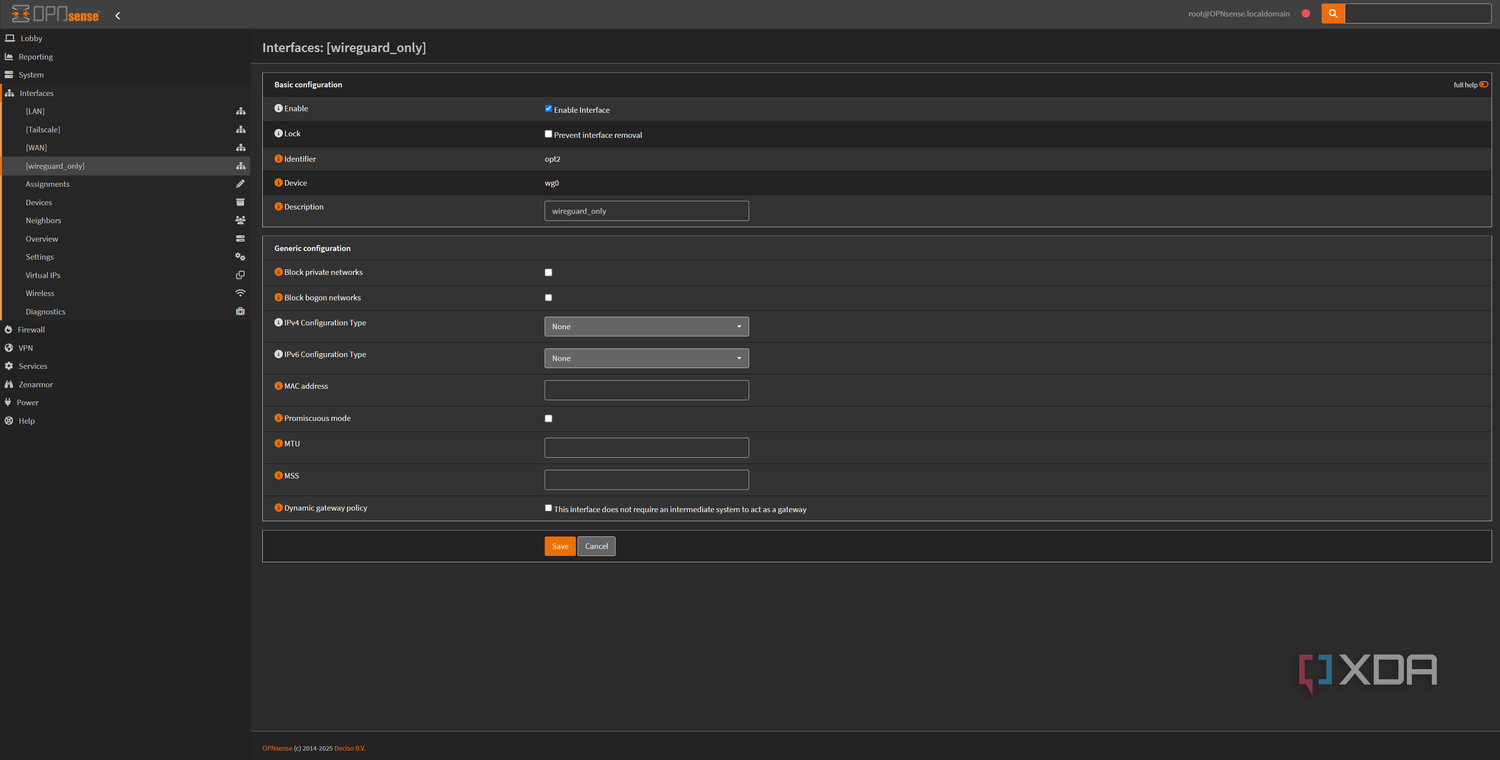Image resolution: width=1500 pixels, height=760 pixels.
Task: Click the info icon next to Lock
Action: [279, 133]
